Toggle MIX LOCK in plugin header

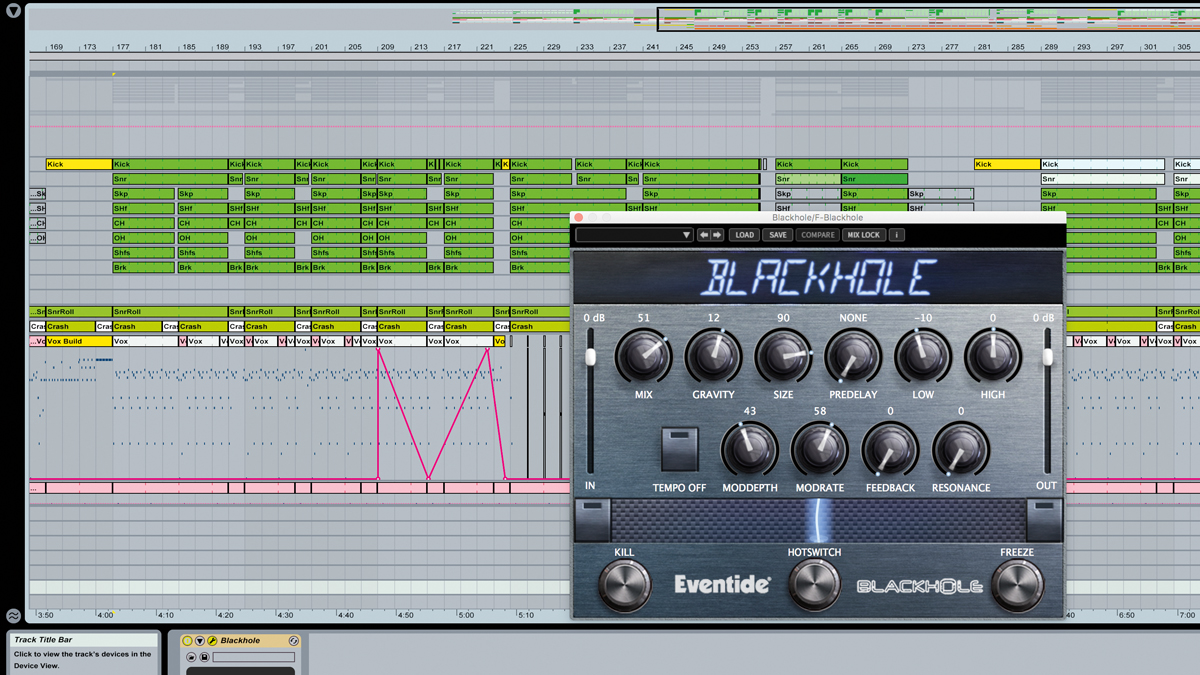coord(864,235)
